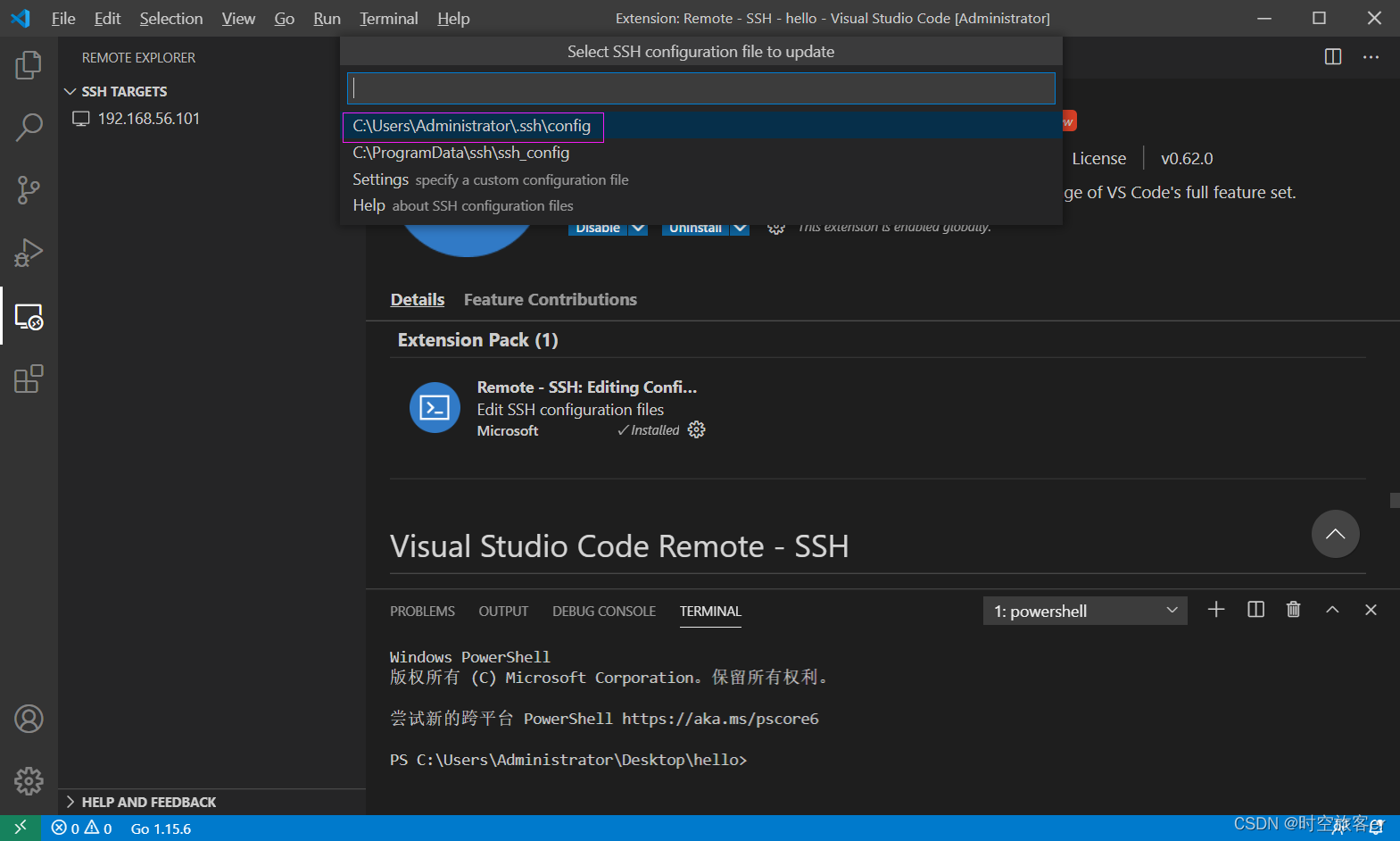Open the terminal selector dropdown 1: powershell
1400x841 pixels.
[1085, 611]
